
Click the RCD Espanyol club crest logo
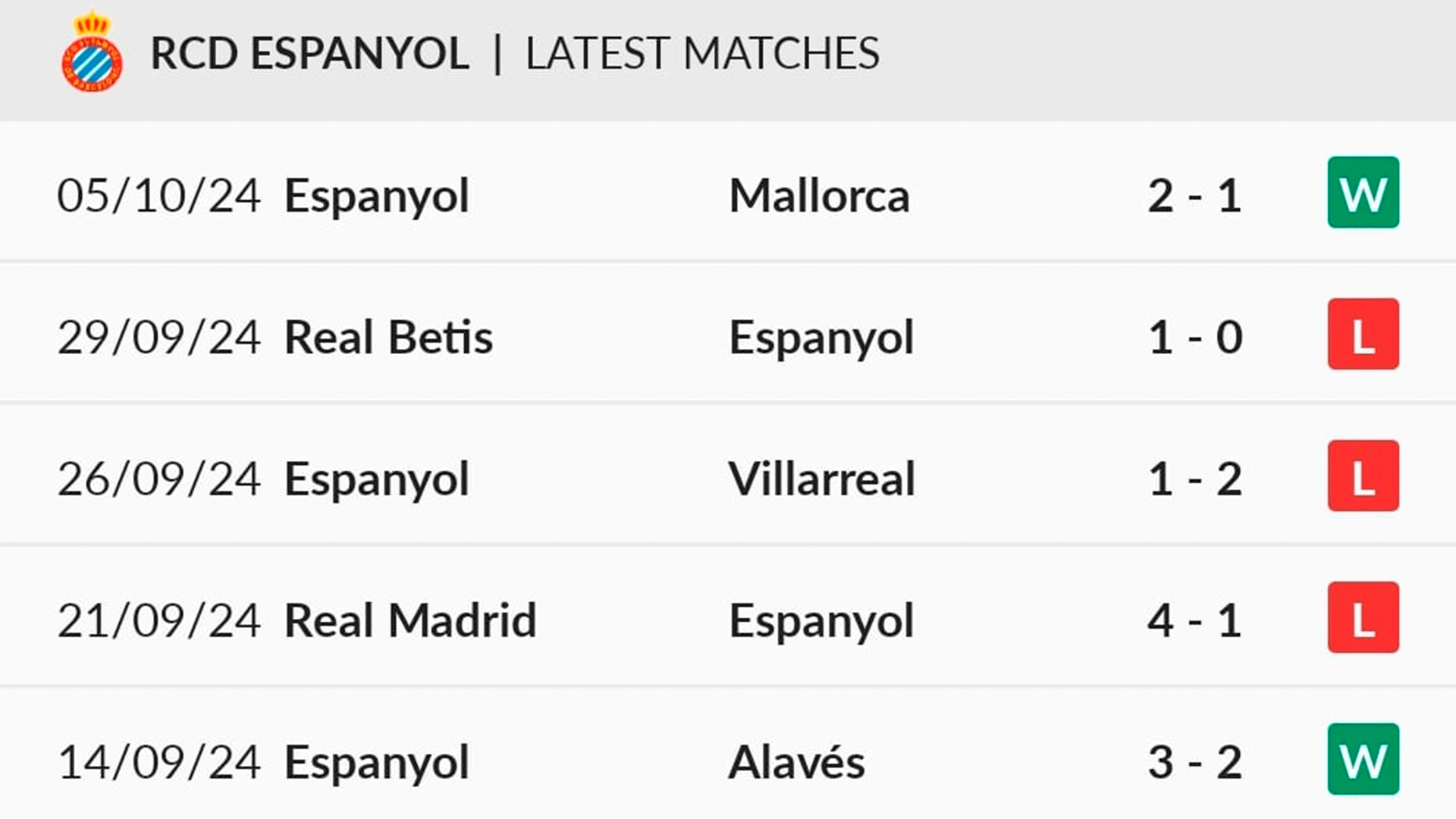click(92, 52)
